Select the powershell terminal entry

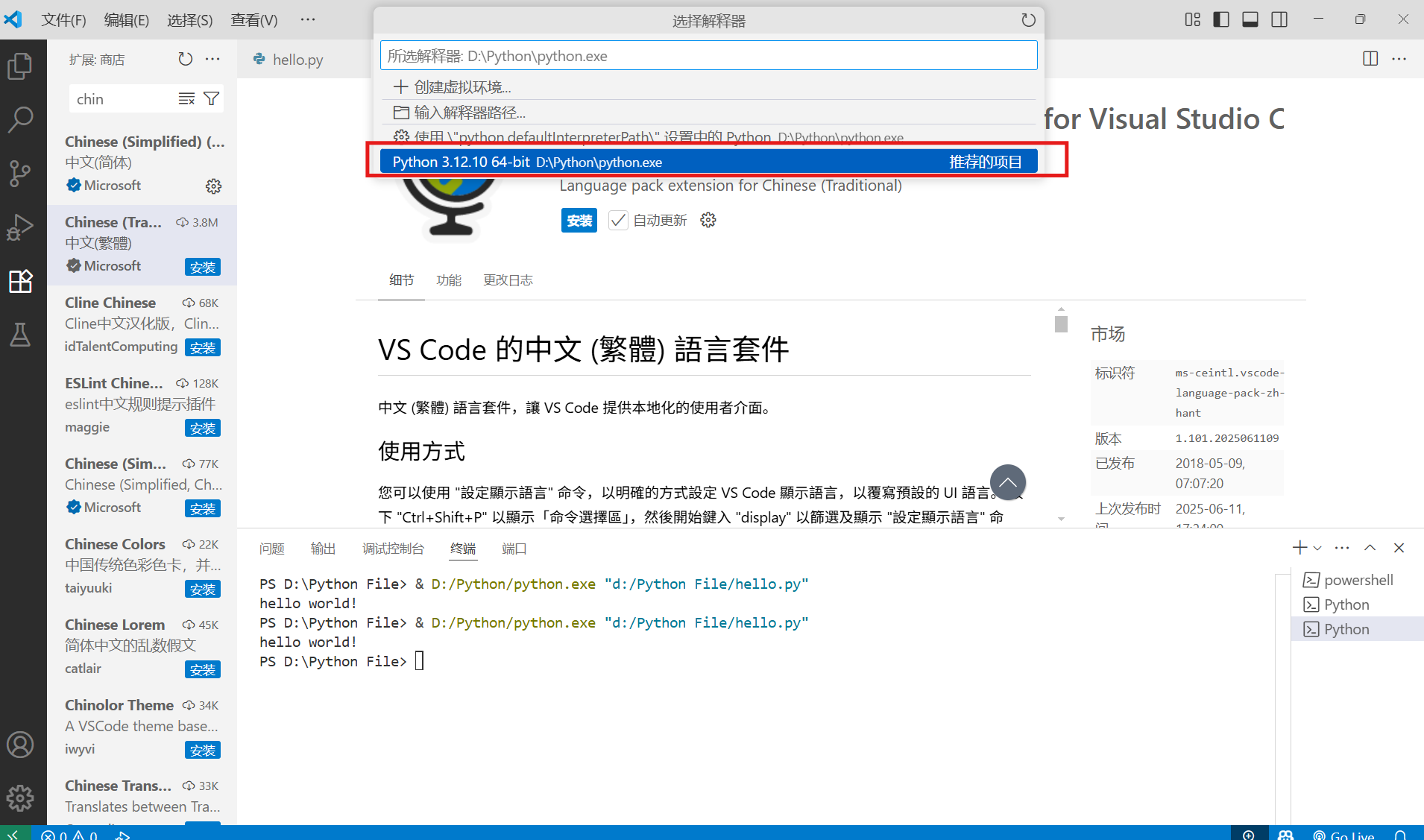(x=1356, y=580)
